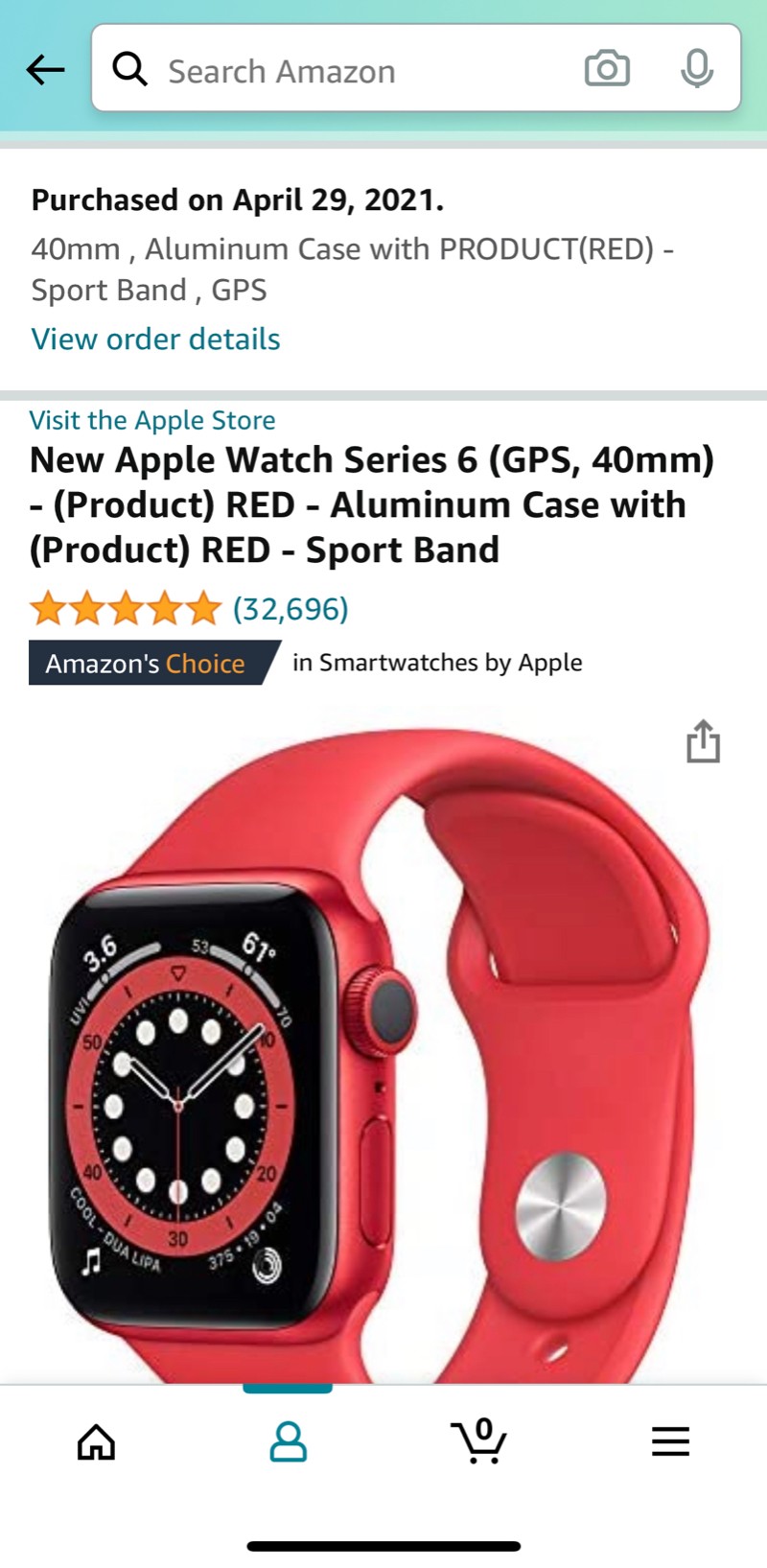Tap the Apple Watch Series 6 title
Viewport: 767px width, 1568px height.
click(x=372, y=504)
